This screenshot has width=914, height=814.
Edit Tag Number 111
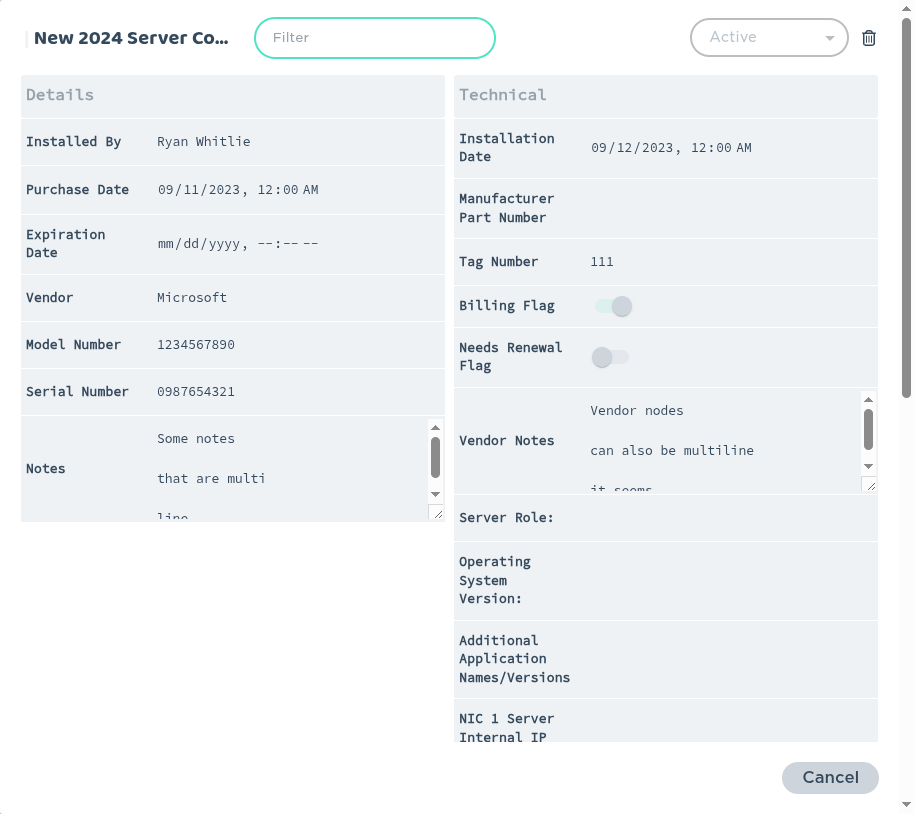pos(731,262)
